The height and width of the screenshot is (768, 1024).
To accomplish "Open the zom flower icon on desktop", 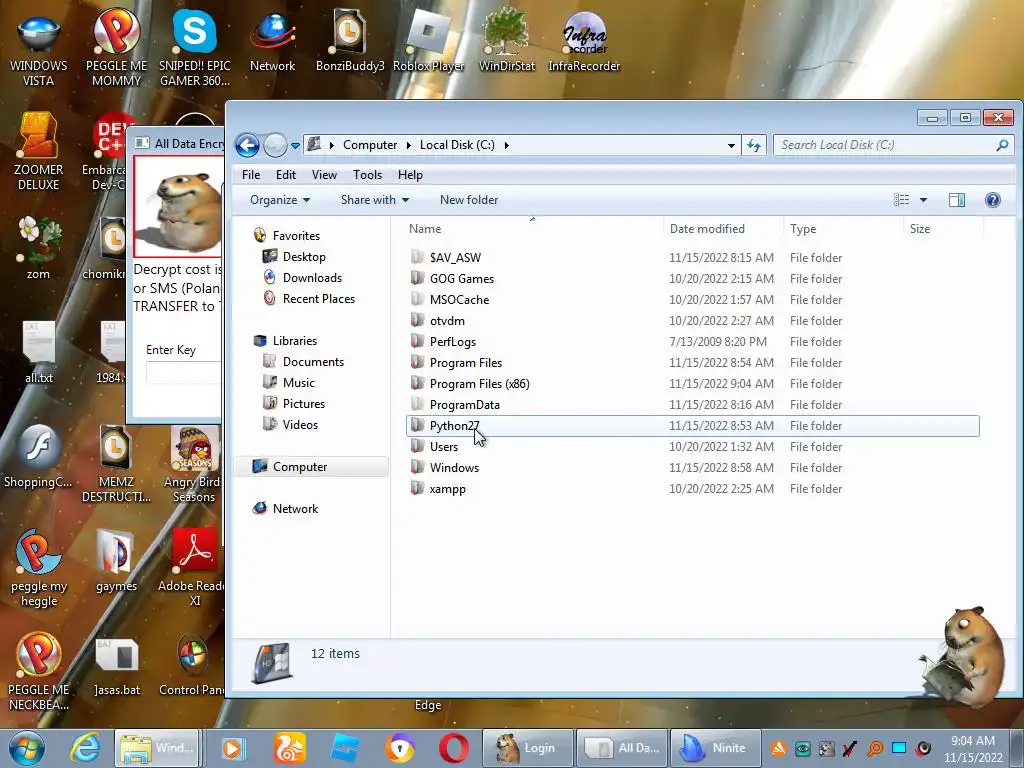I will click(x=39, y=248).
